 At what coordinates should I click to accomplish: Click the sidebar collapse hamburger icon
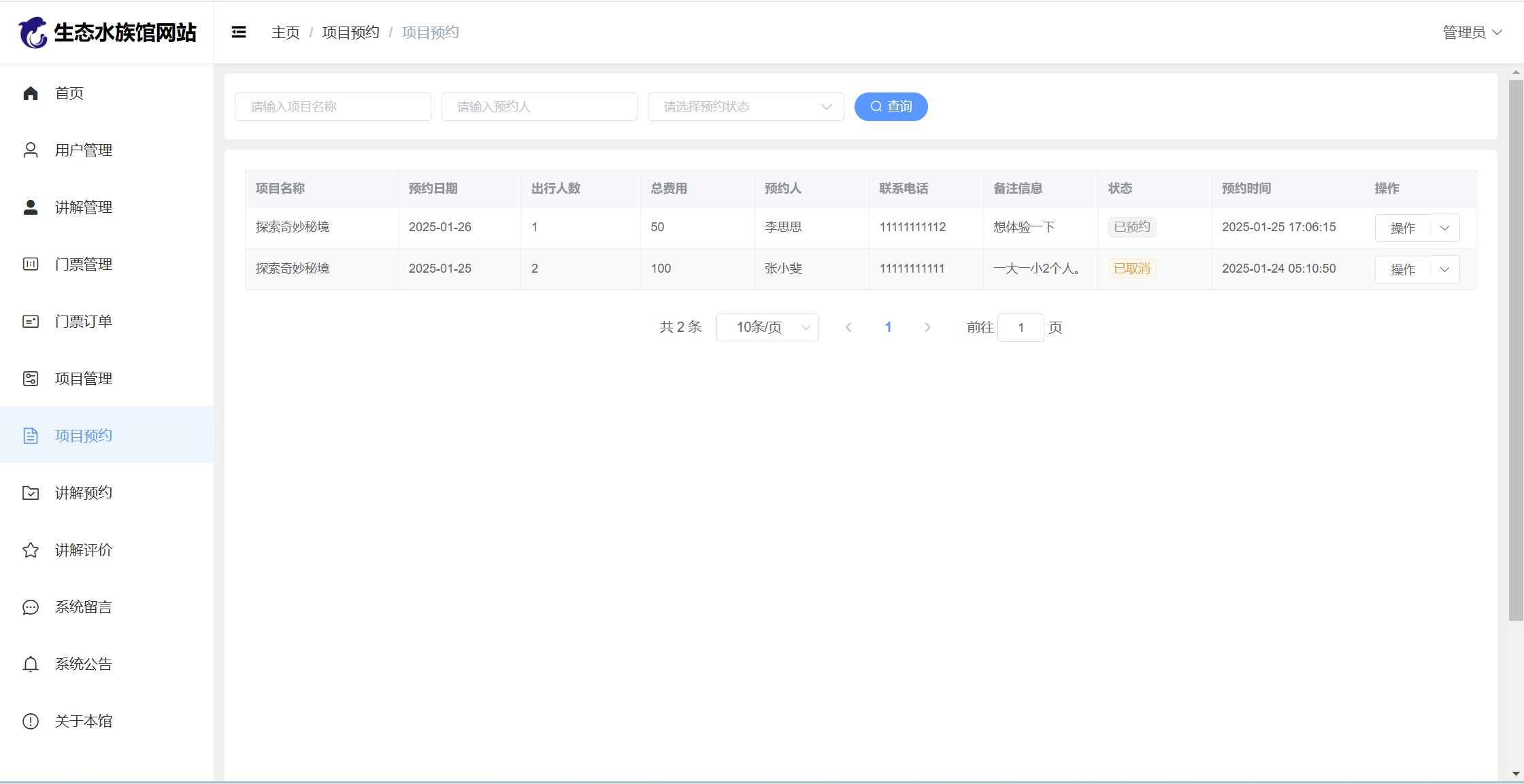point(239,32)
